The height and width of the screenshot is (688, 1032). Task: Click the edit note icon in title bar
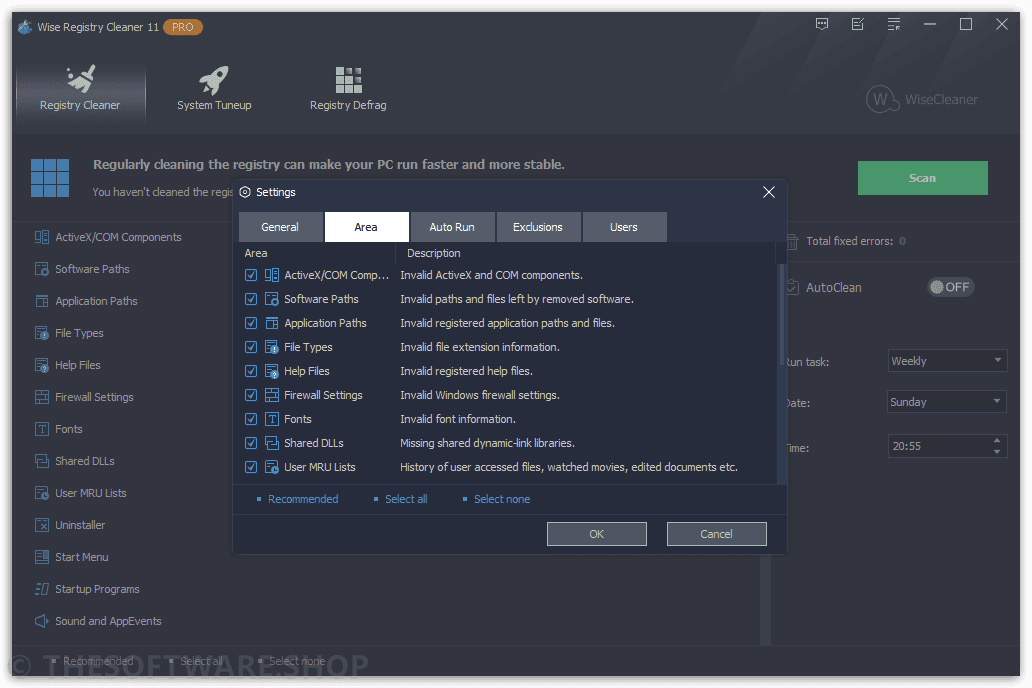[x=858, y=24]
